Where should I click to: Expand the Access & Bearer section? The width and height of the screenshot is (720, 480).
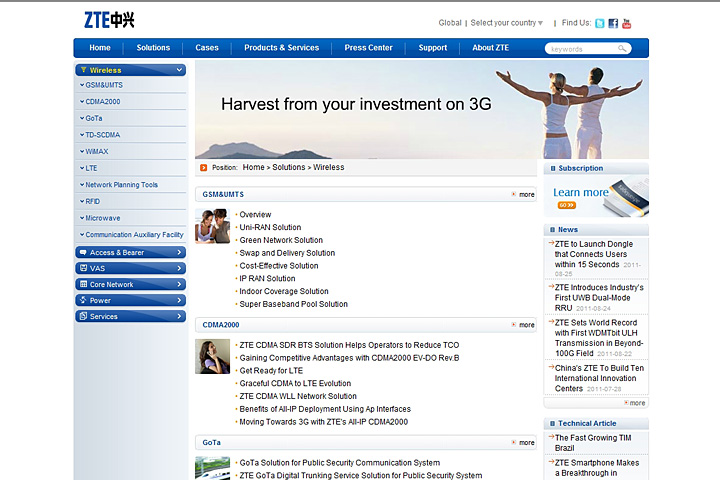(x=130, y=253)
